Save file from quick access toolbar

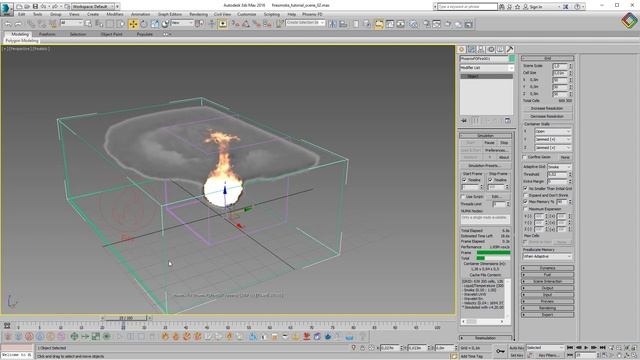click(36, 7)
